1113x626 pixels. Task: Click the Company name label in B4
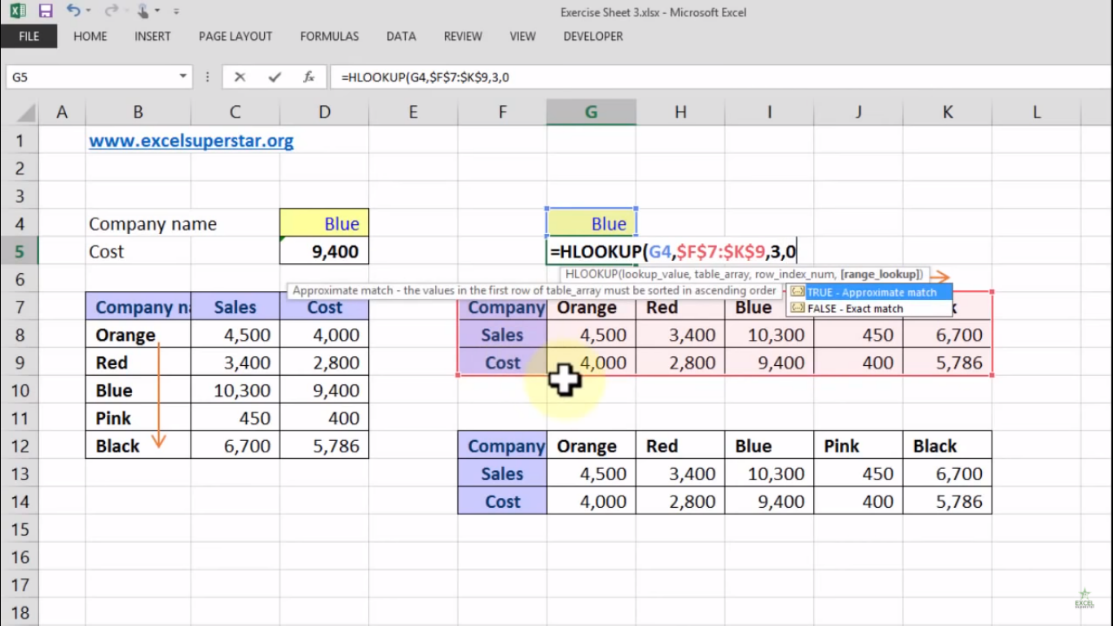point(153,224)
